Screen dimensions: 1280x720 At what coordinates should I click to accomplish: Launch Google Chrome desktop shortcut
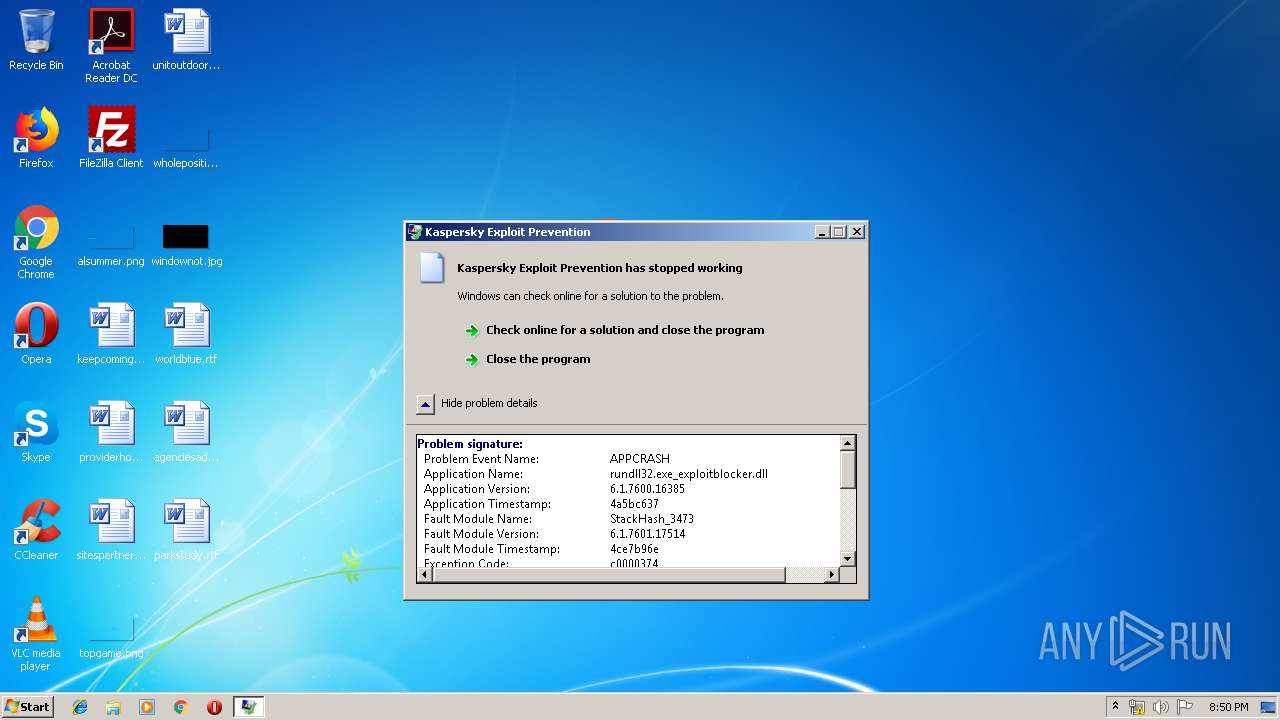(x=36, y=242)
